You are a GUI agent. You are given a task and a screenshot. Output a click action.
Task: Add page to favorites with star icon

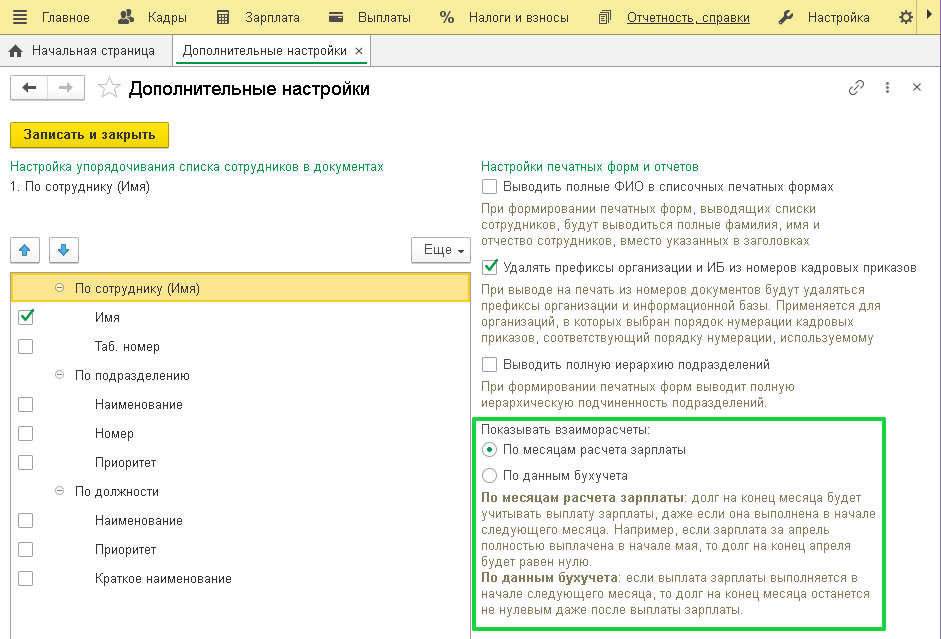109,88
